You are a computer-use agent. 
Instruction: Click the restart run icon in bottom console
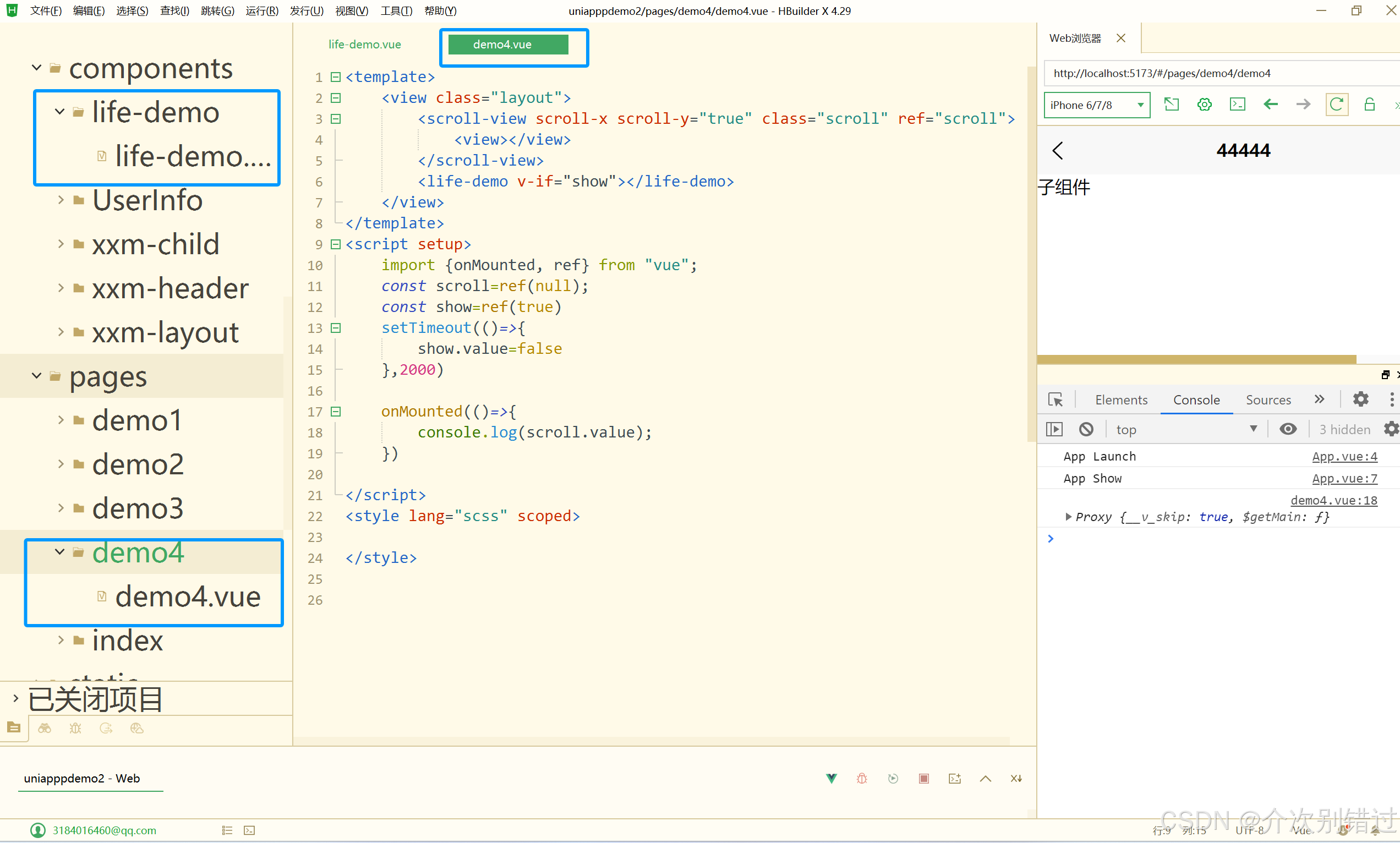click(x=893, y=778)
